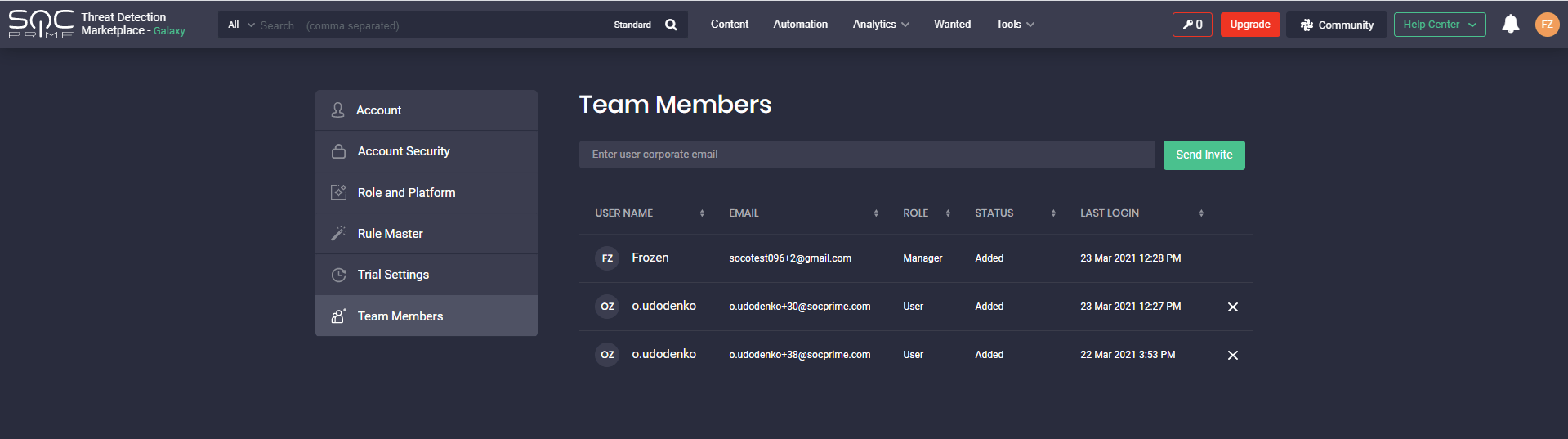Sort table by Last Login column
The width and height of the screenshot is (1568, 439).
[x=1201, y=213]
